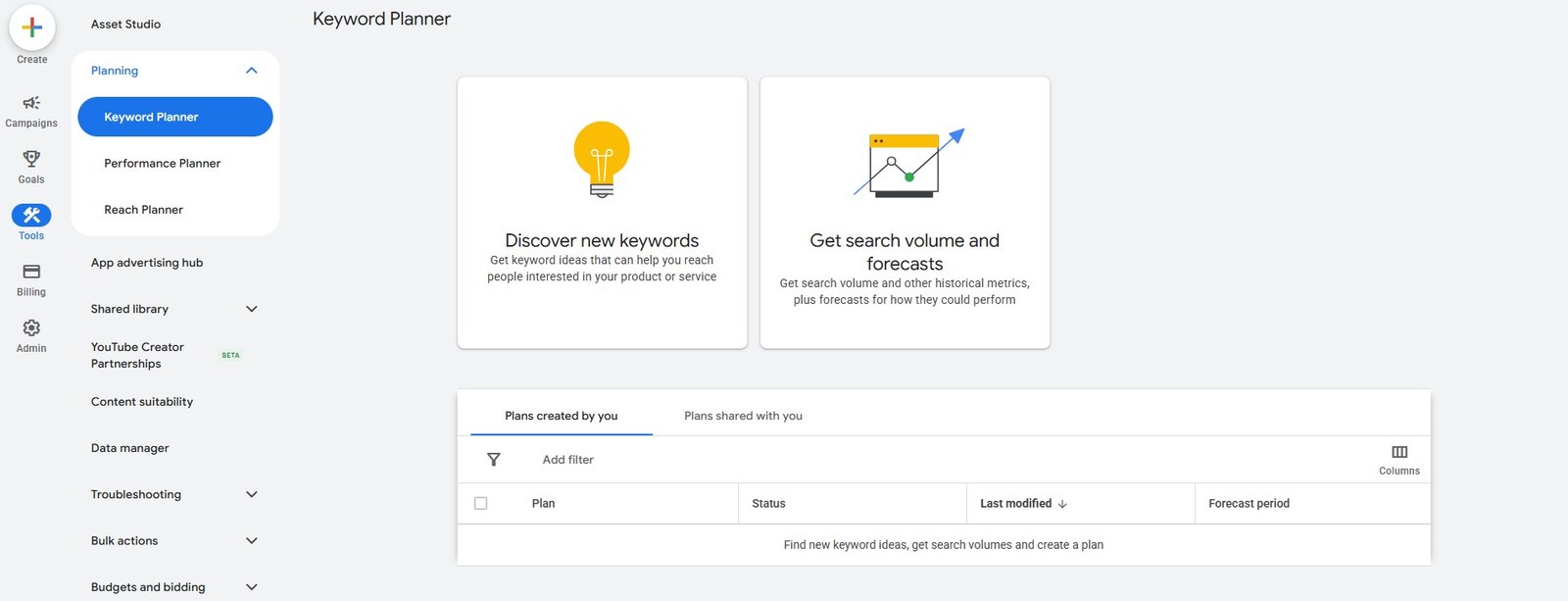Open the Campaigns megaphone icon
Viewport: 1568px width, 601px height.
pos(31,103)
